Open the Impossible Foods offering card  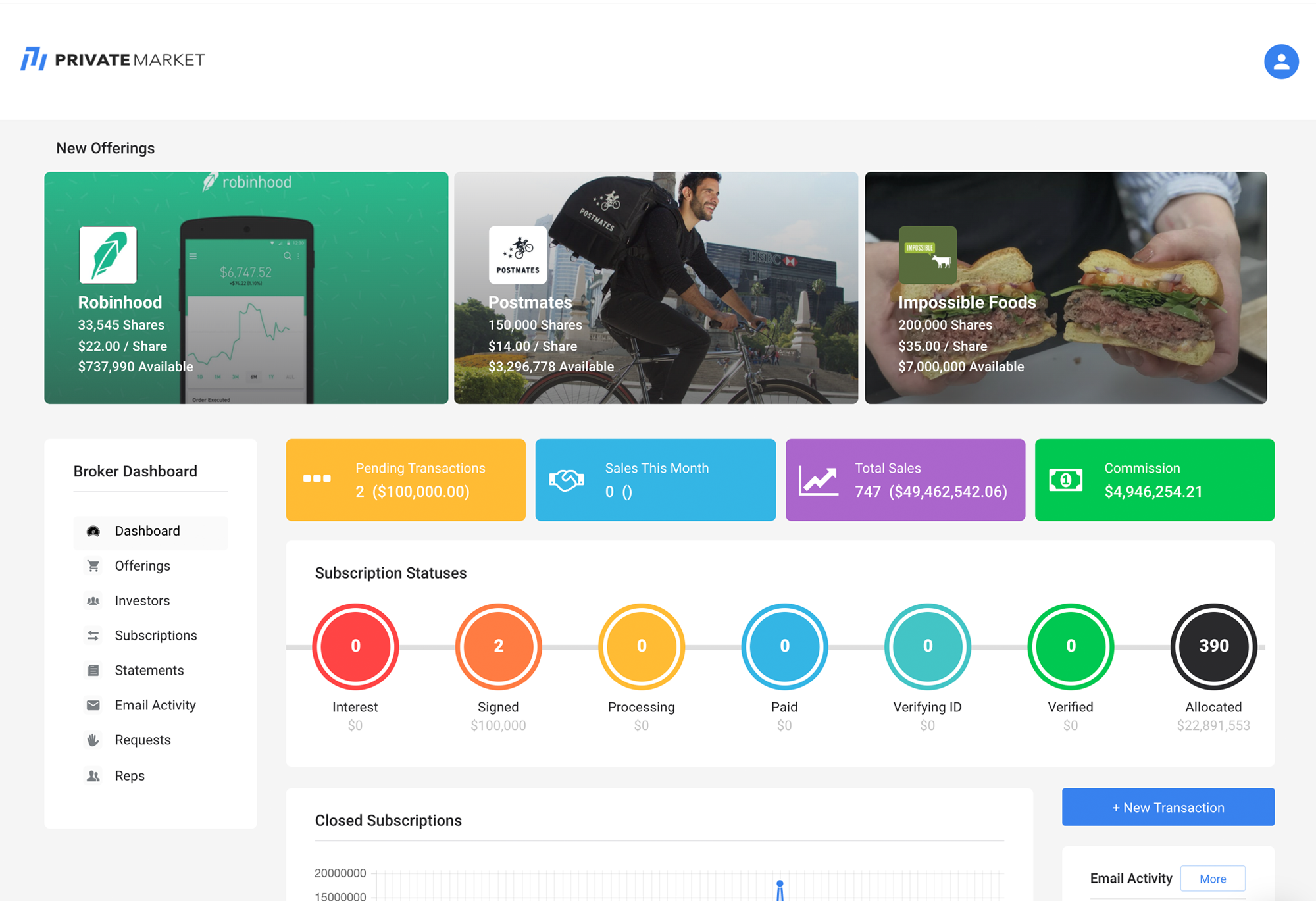click(1066, 288)
